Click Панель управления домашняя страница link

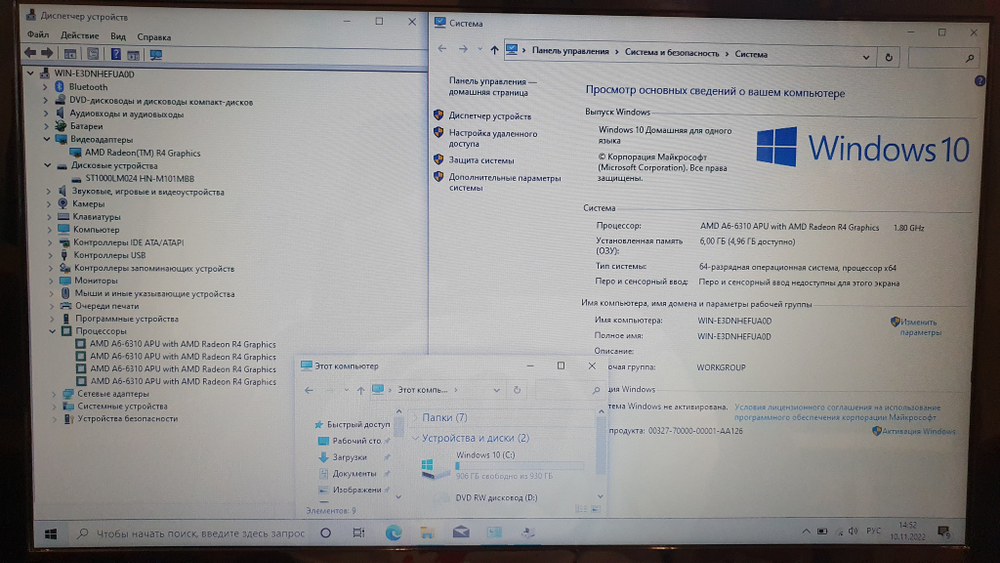[x=492, y=87]
